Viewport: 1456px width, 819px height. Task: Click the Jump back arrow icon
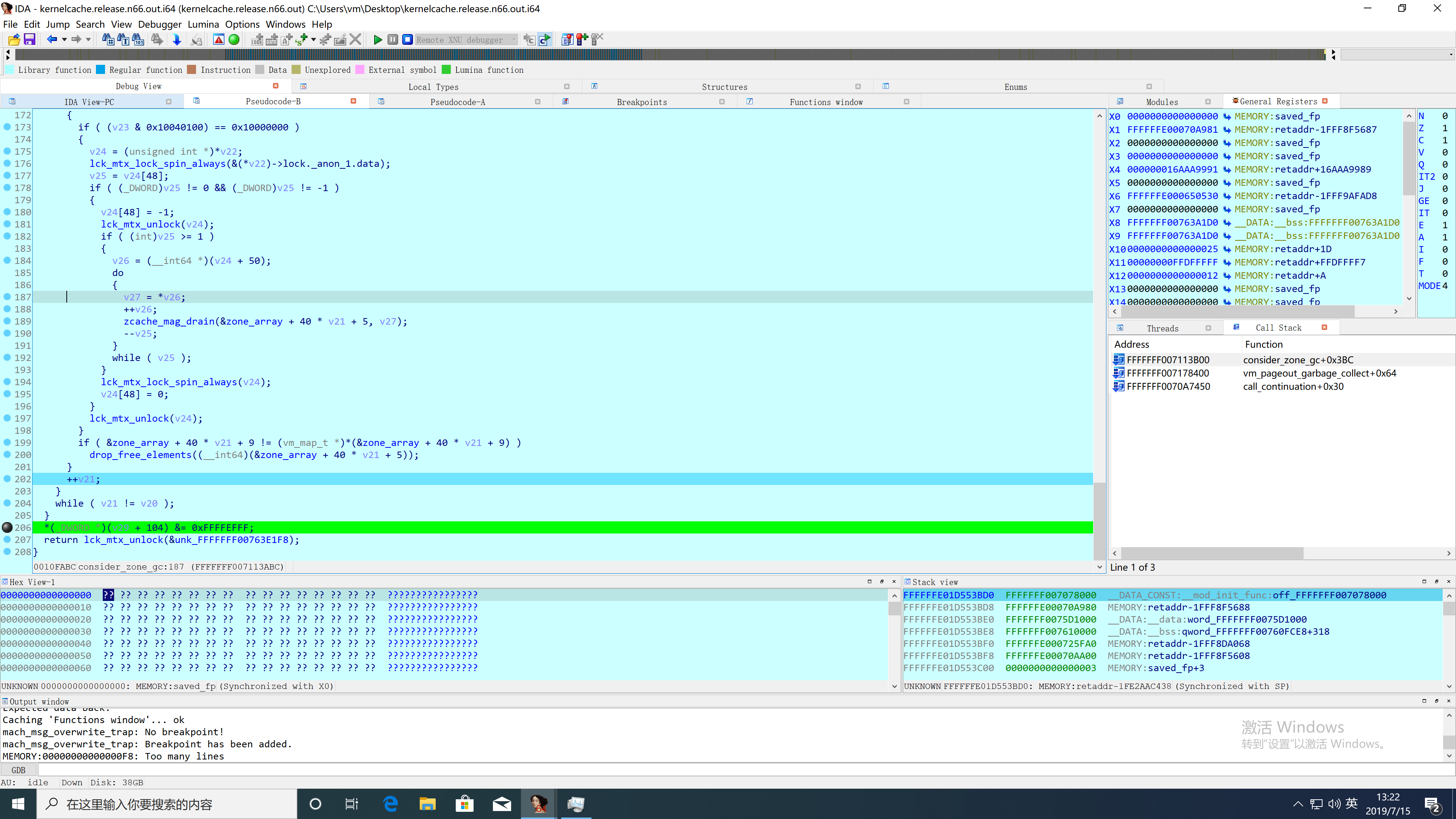pos(52,39)
